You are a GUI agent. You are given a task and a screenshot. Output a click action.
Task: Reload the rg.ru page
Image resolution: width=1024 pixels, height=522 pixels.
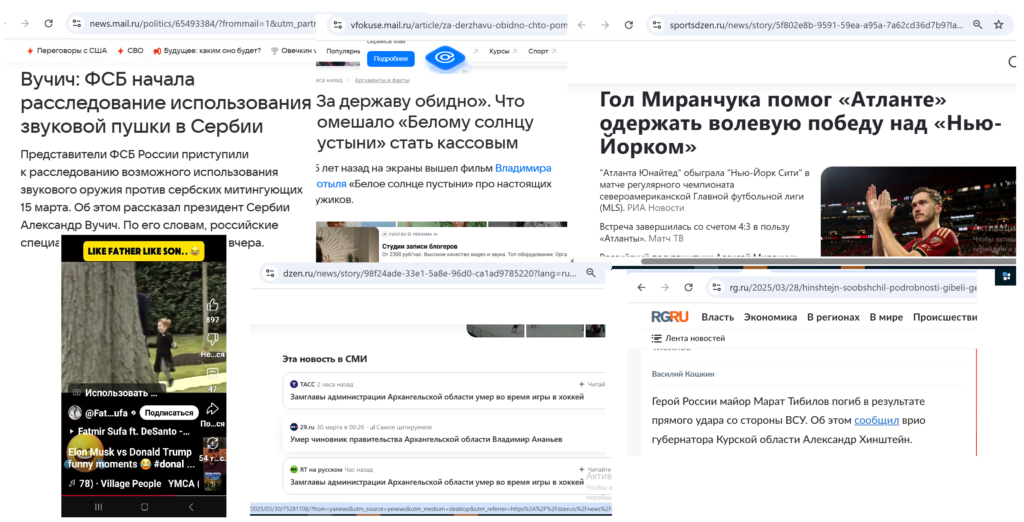[x=688, y=287]
